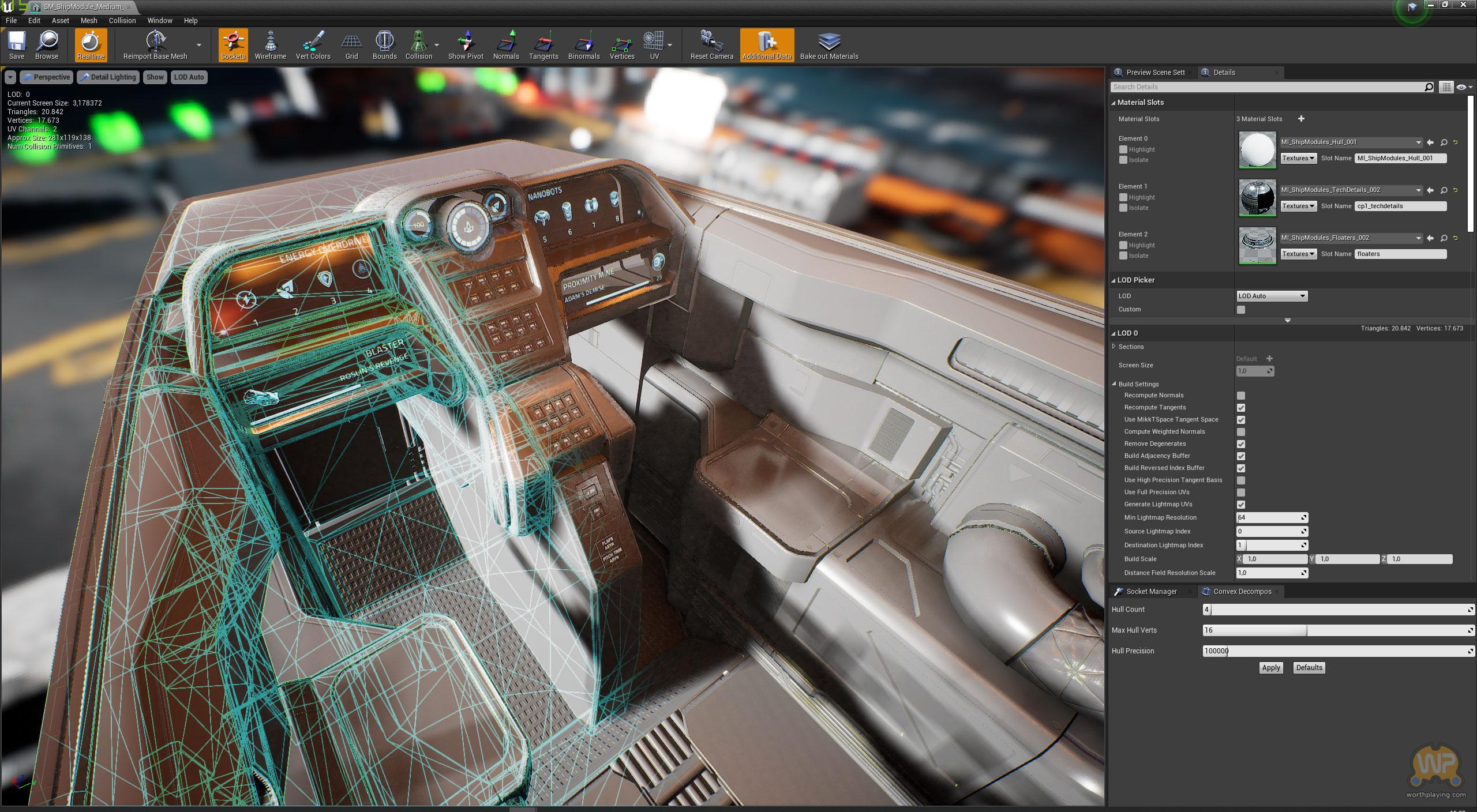Open the Collision menu

coord(122,20)
